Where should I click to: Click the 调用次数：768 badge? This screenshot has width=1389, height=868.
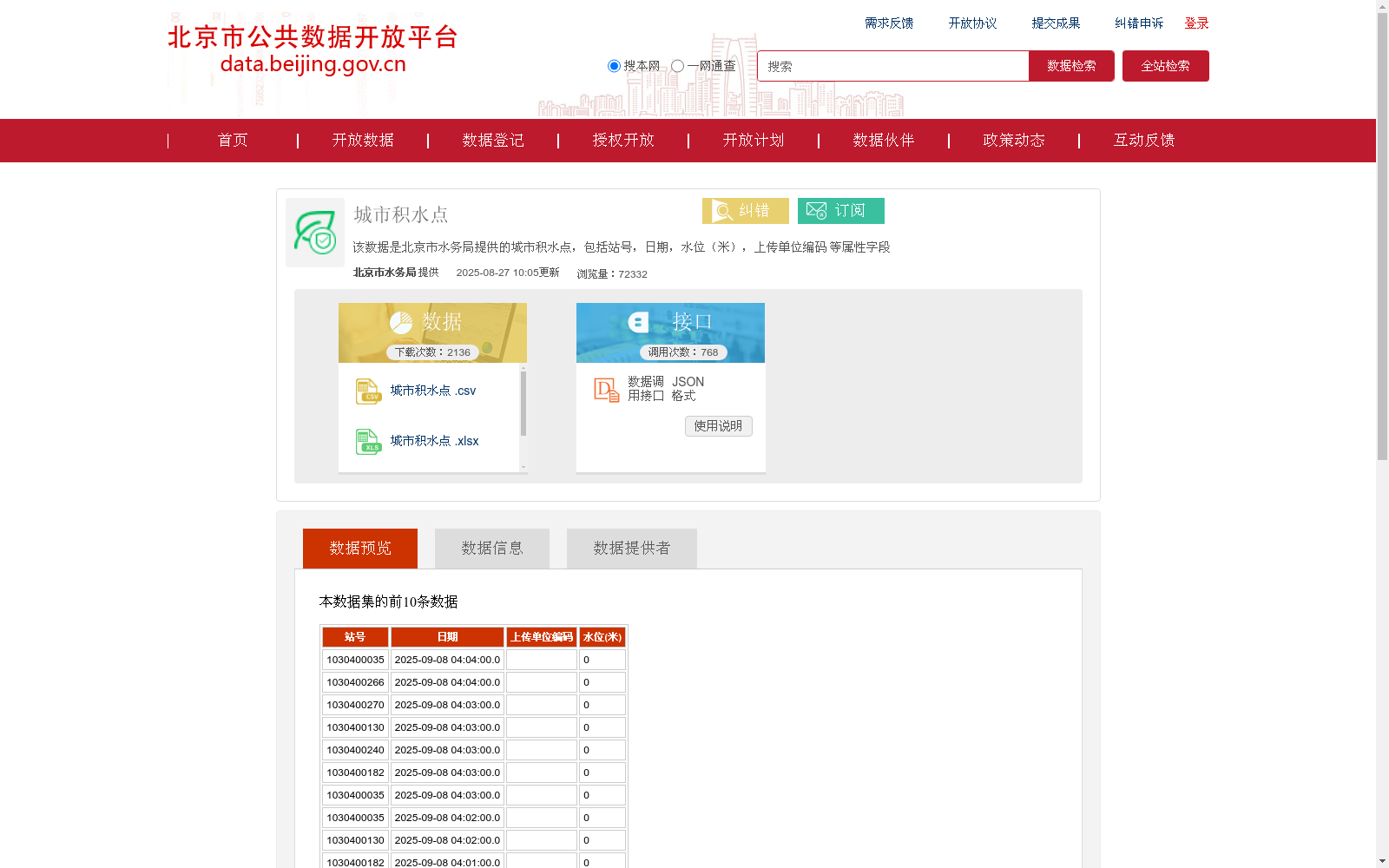pos(683,352)
